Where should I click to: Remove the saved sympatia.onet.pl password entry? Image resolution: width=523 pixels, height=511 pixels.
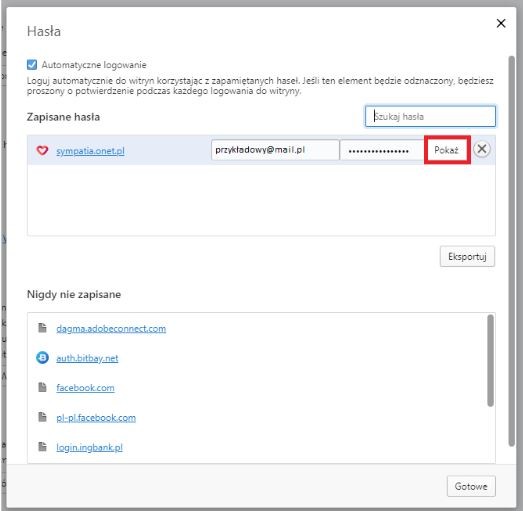point(482,149)
